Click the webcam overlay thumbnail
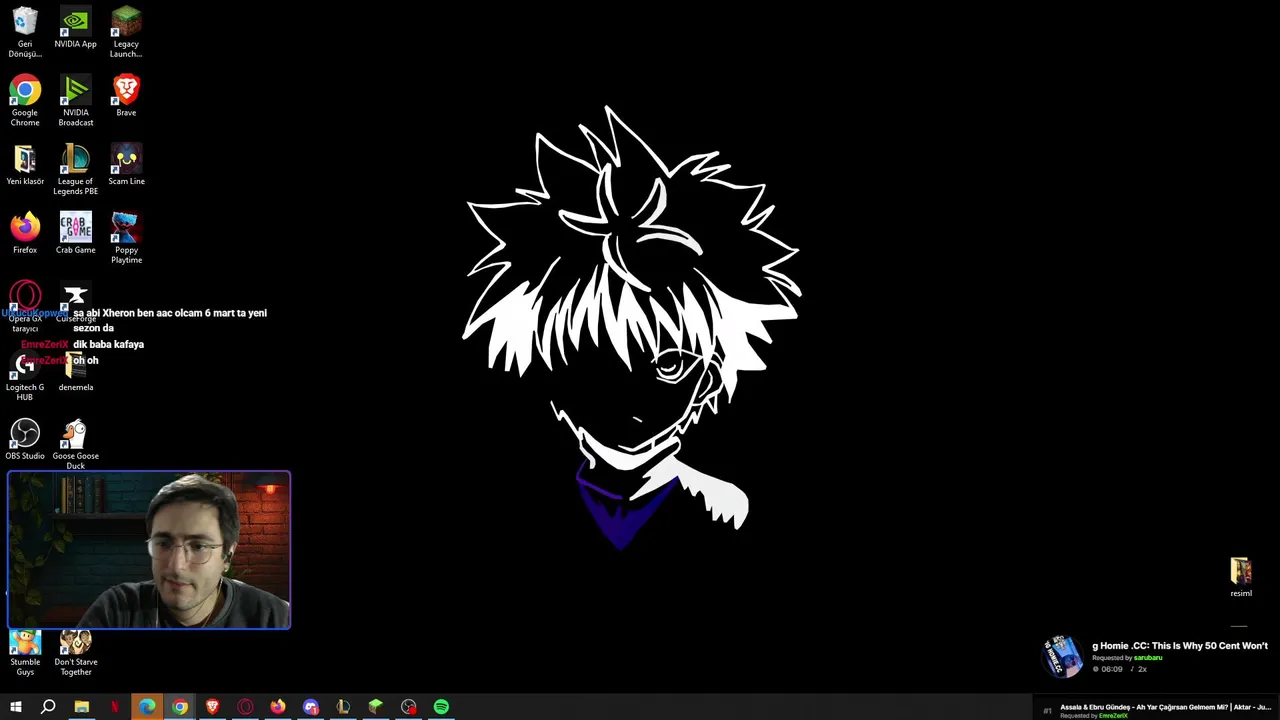Image resolution: width=1280 pixels, height=720 pixels. [149, 550]
